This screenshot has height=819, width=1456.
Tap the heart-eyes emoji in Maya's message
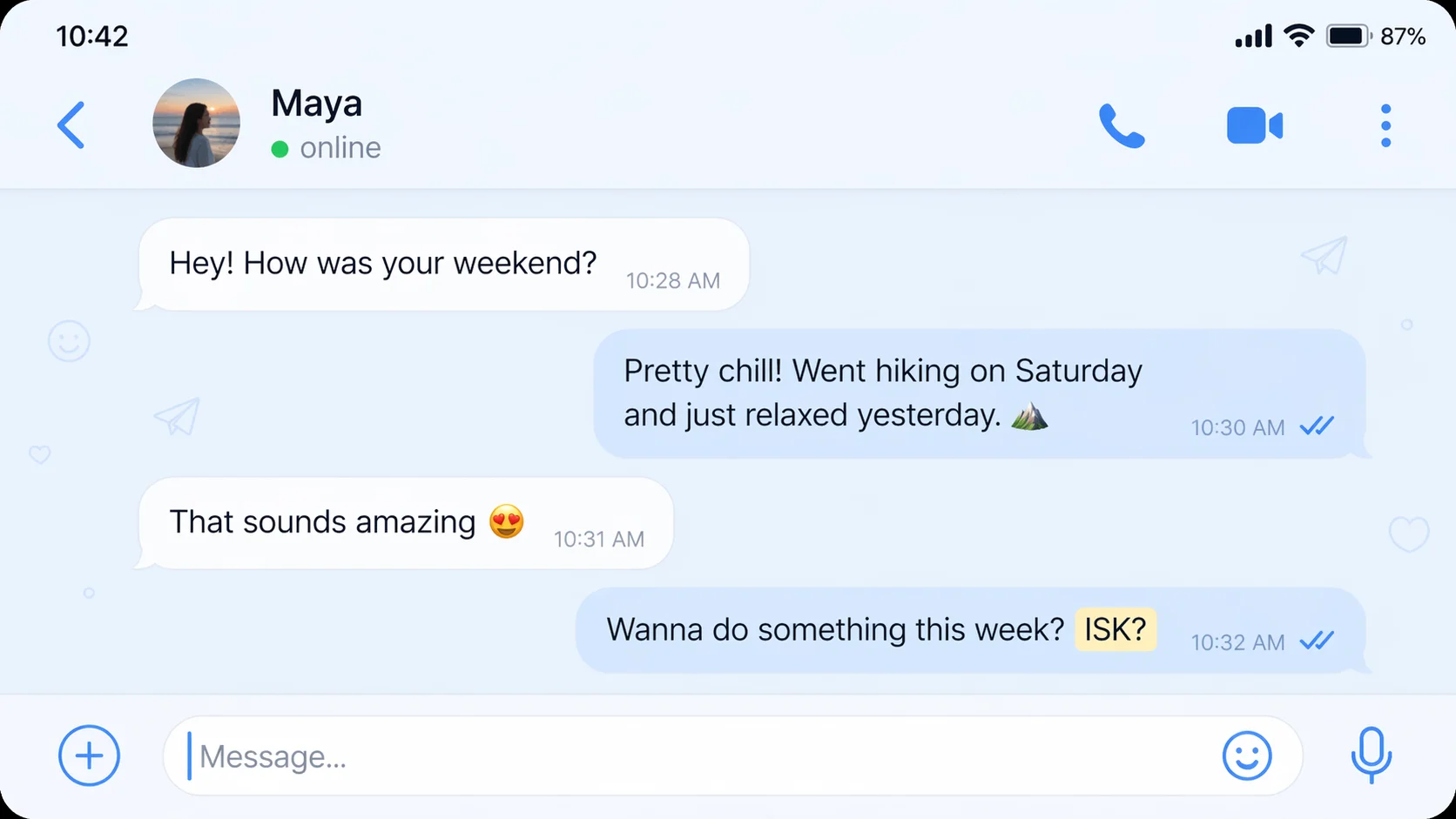point(507,522)
